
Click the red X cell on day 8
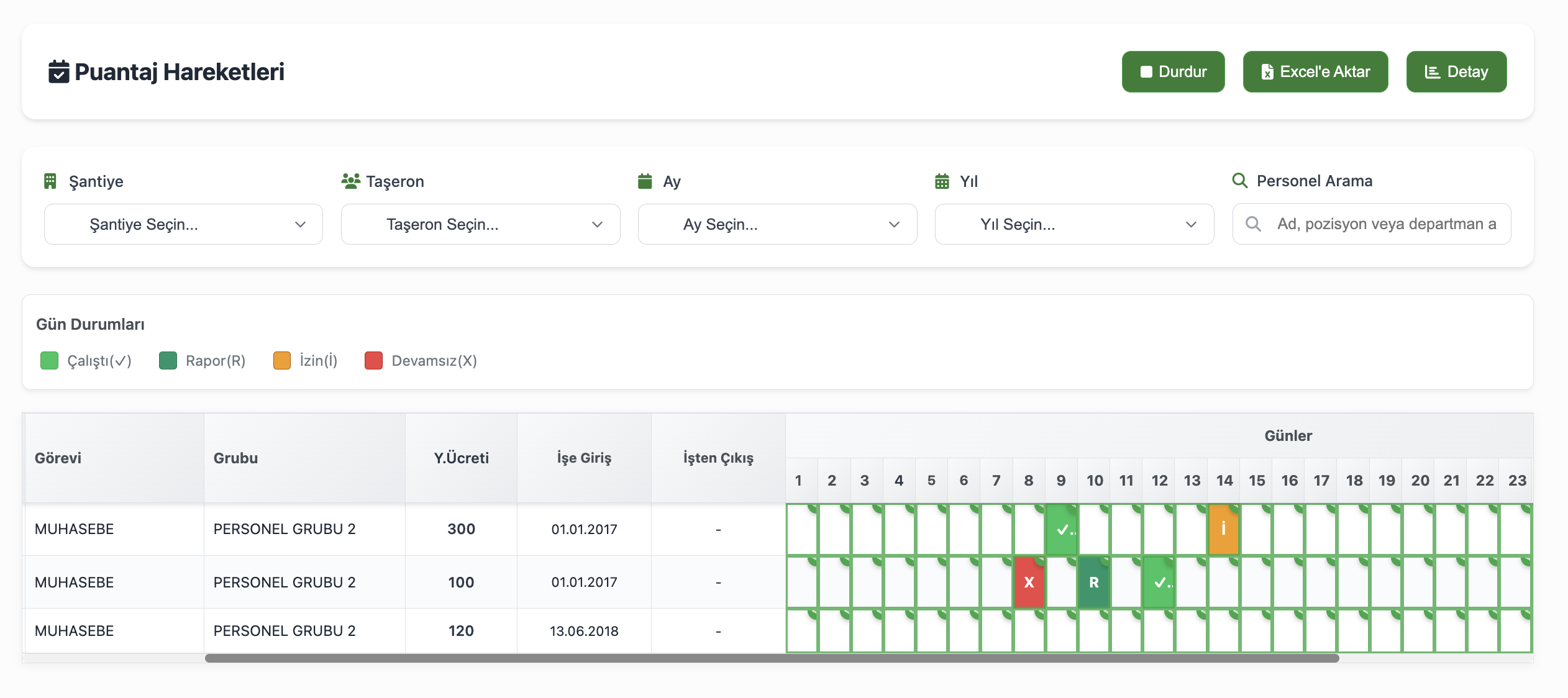coord(1029,582)
